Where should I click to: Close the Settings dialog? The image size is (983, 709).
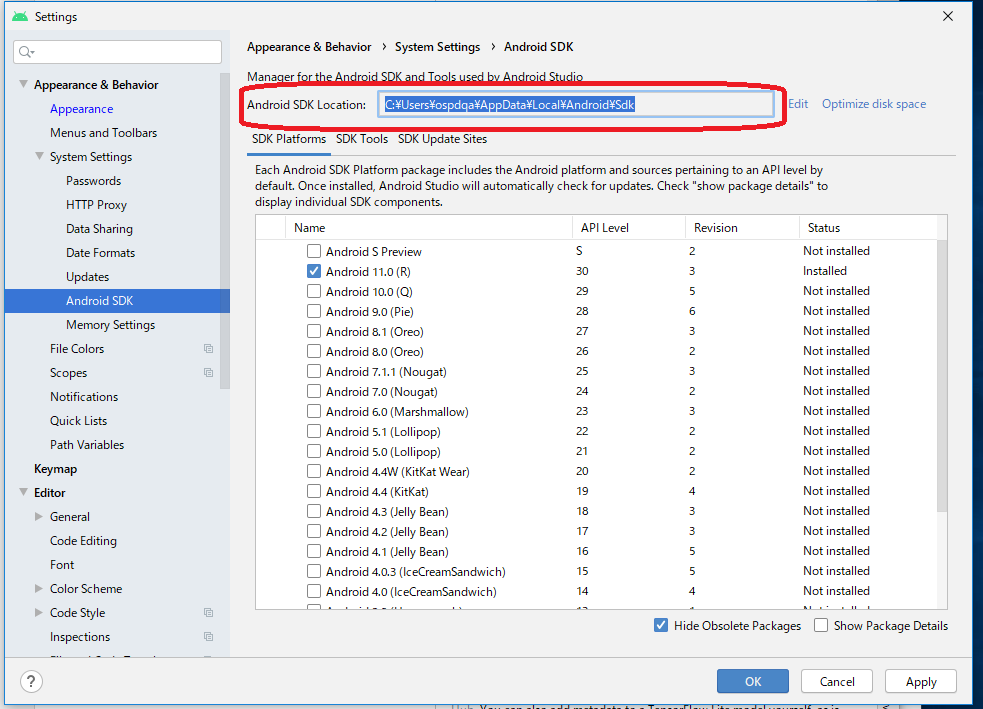pos(948,16)
